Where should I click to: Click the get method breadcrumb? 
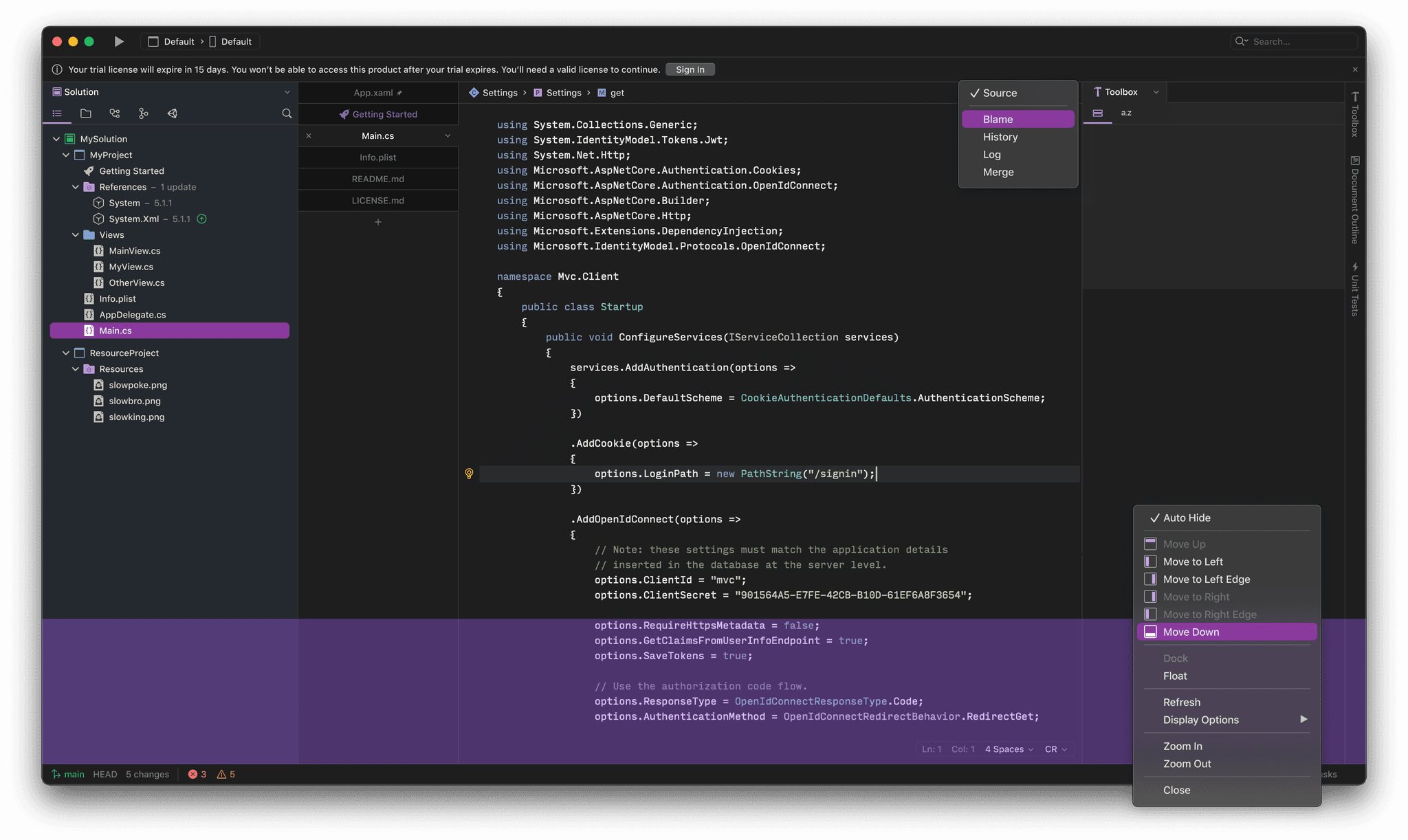point(610,93)
